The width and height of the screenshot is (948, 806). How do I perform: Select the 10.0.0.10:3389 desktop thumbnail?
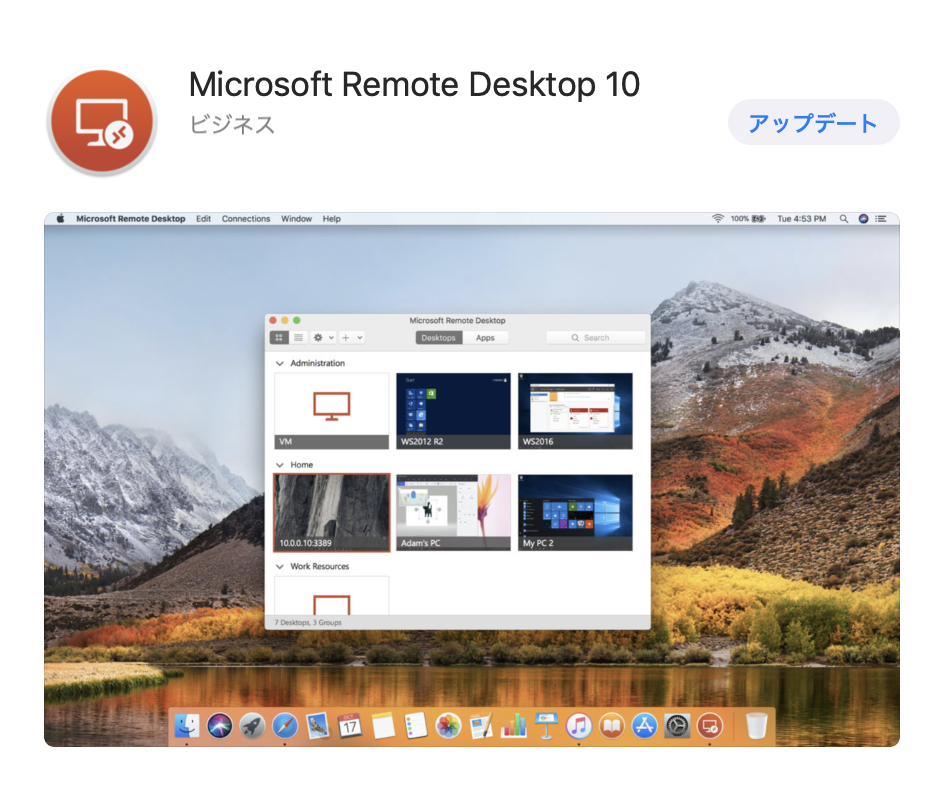click(x=332, y=513)
